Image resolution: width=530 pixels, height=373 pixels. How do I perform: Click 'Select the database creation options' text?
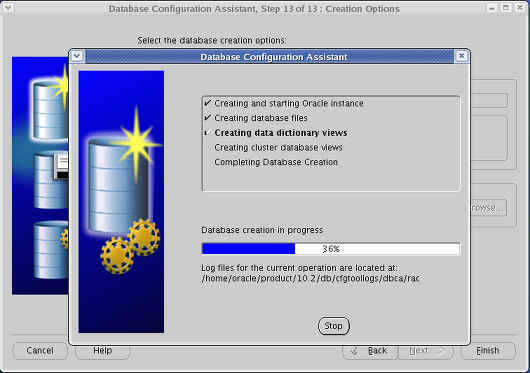click(x=212, y=41)
